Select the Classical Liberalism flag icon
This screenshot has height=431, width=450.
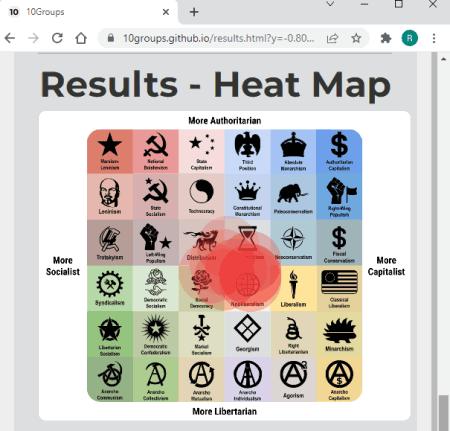pos(339,283)
